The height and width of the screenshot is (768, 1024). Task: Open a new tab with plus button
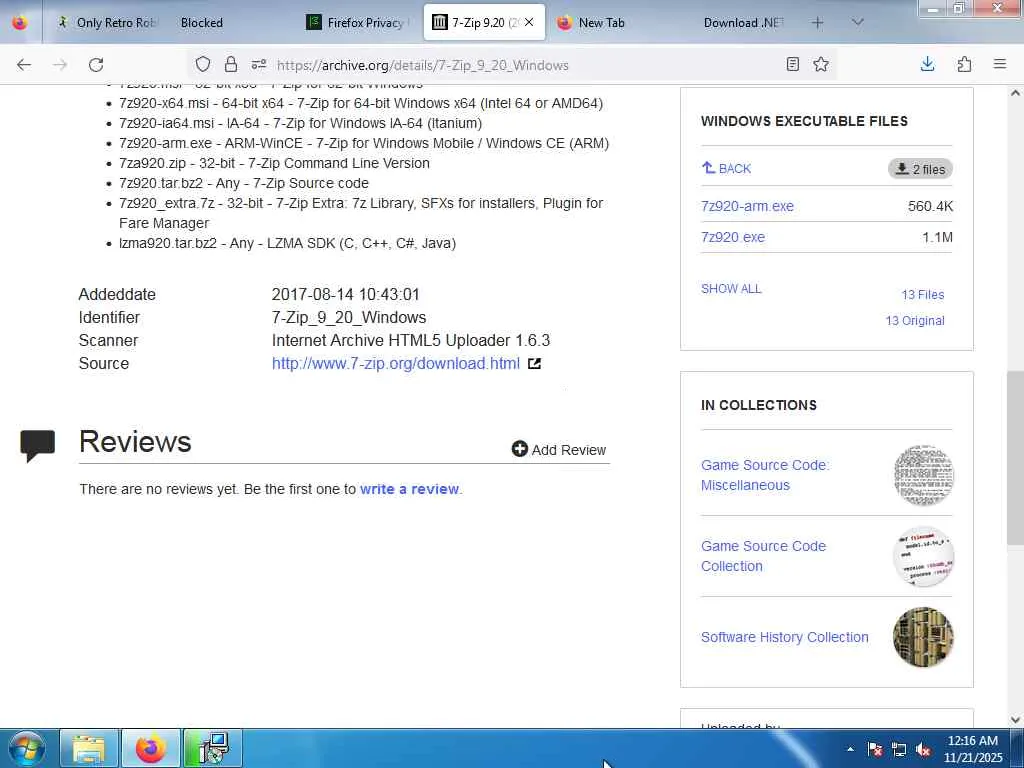[817, 23]
